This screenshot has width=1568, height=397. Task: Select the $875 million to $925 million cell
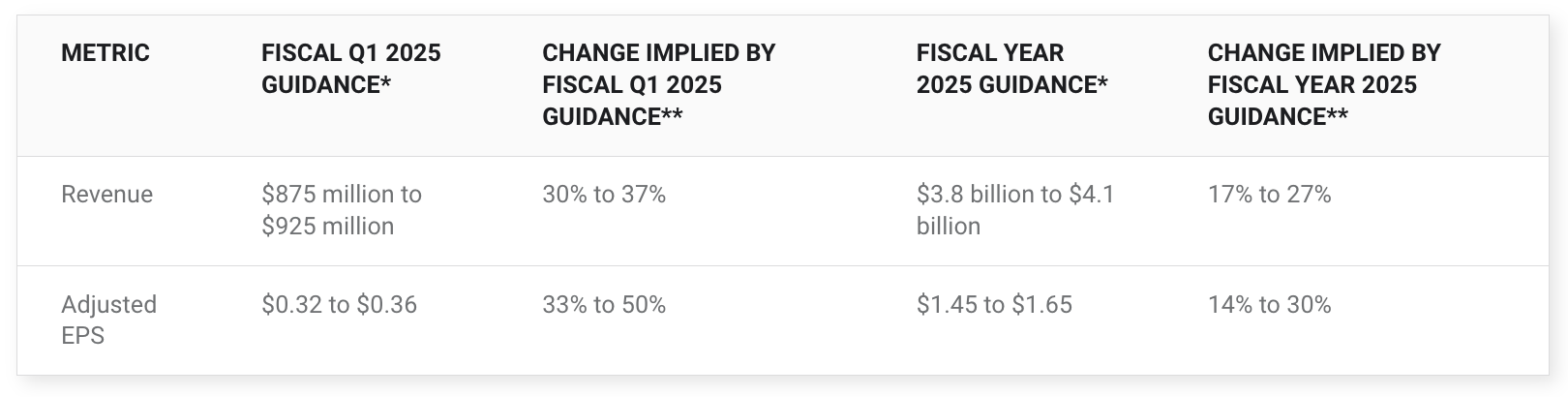pos(342,210)
